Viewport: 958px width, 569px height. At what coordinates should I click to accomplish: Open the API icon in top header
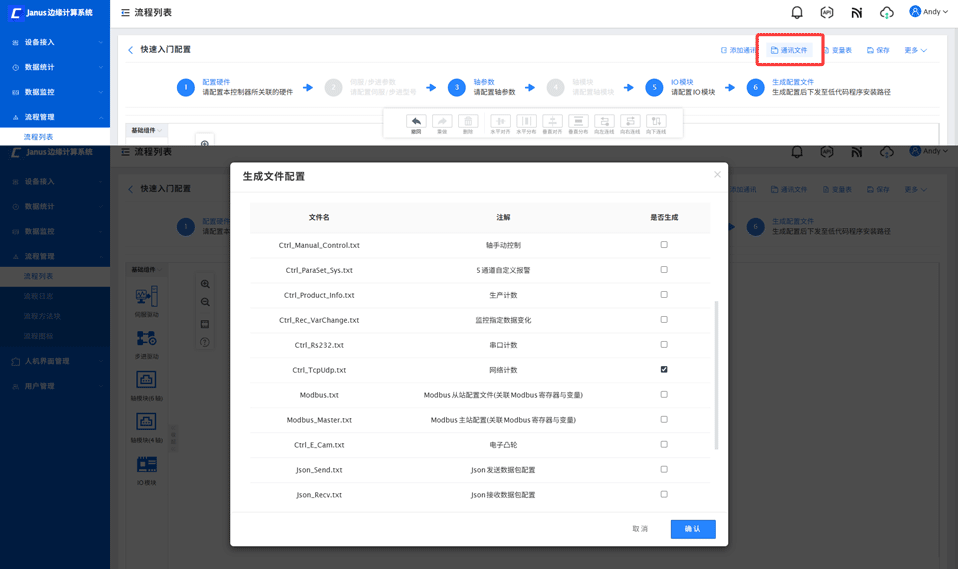coord(827,13)
